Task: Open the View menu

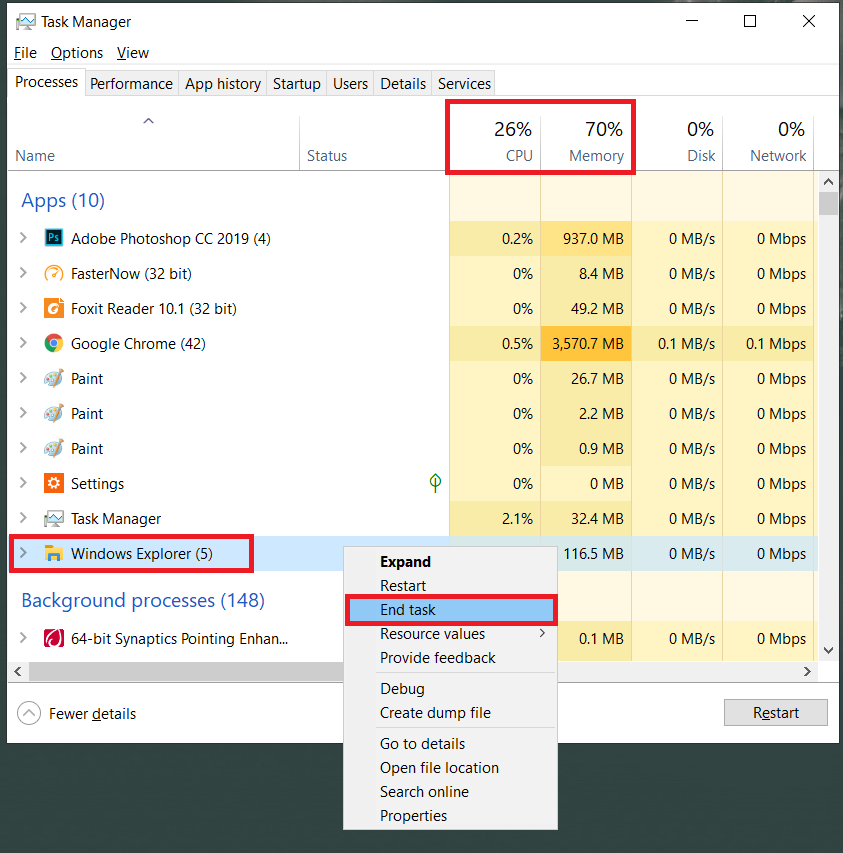Action: click(133, 53)
